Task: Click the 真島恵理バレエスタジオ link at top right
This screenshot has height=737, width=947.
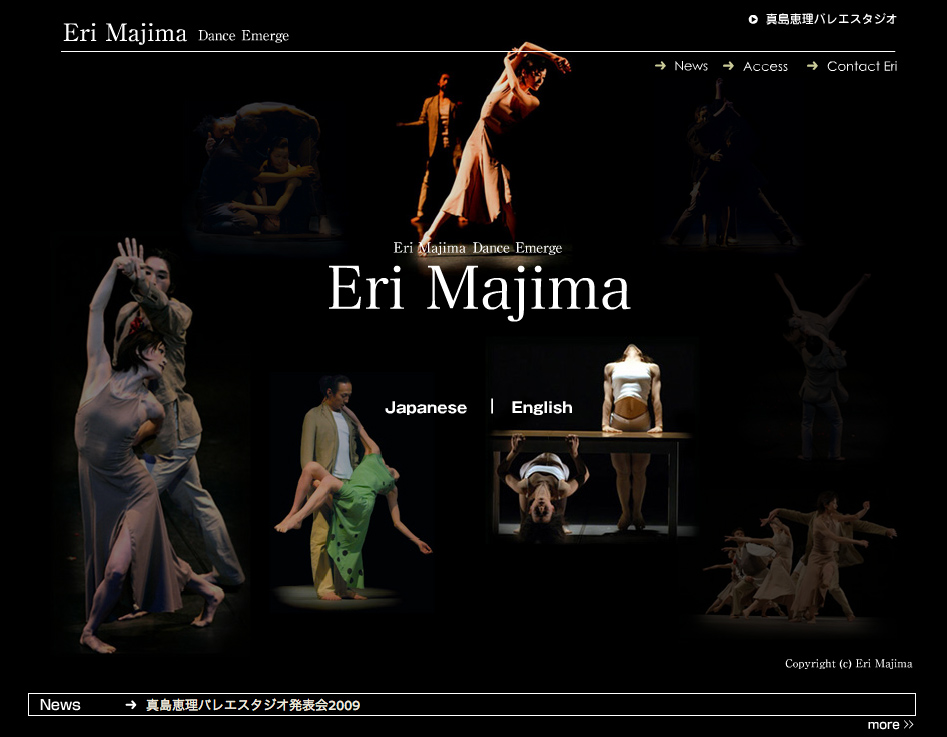Action: click(831, 19)
